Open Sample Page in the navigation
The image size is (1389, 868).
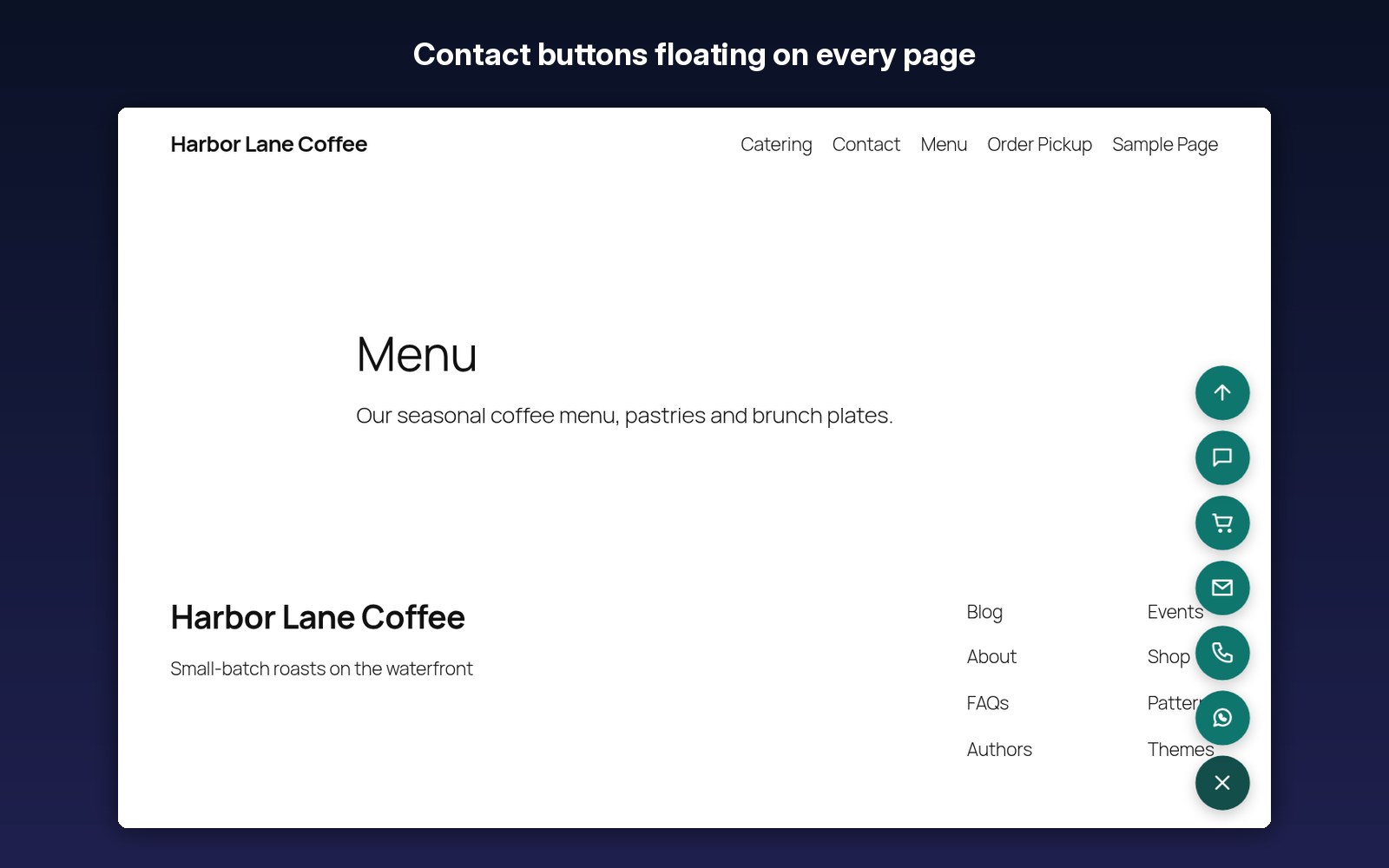[1165, 145]
